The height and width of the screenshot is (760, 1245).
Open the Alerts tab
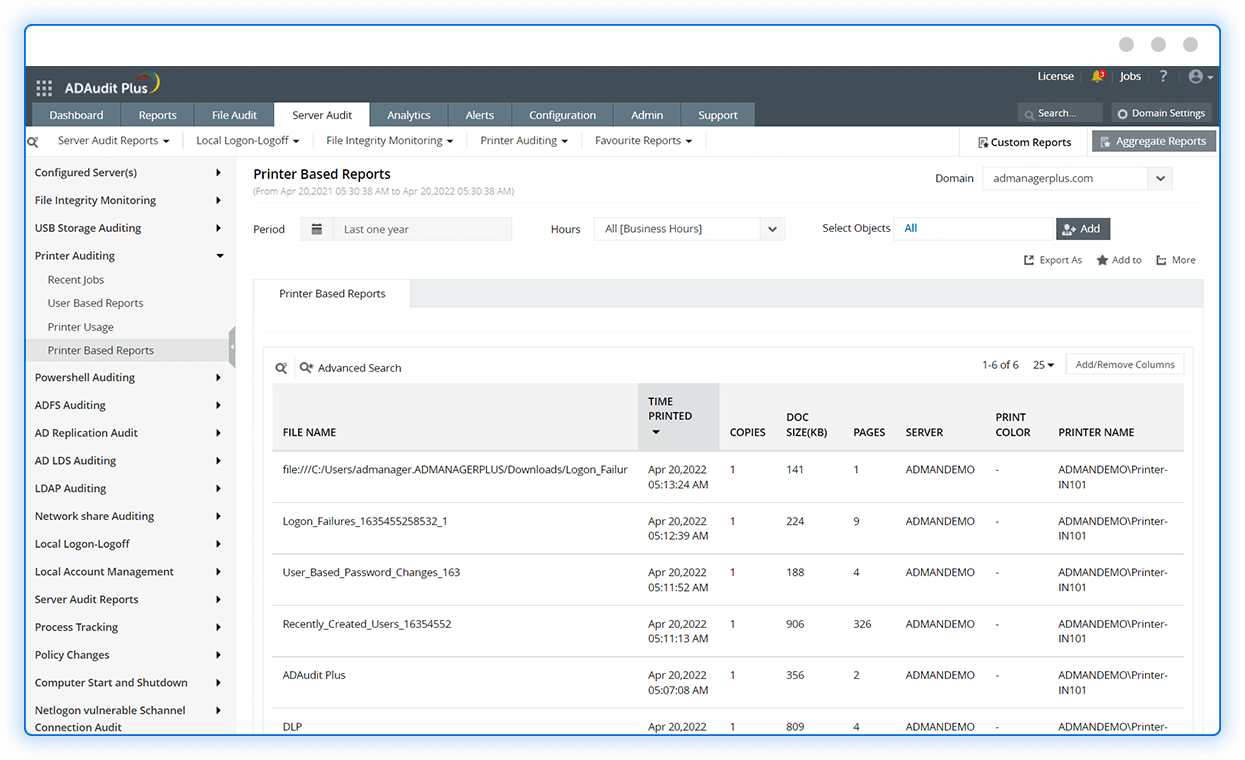pyautogui.click(x=479, y=115)
